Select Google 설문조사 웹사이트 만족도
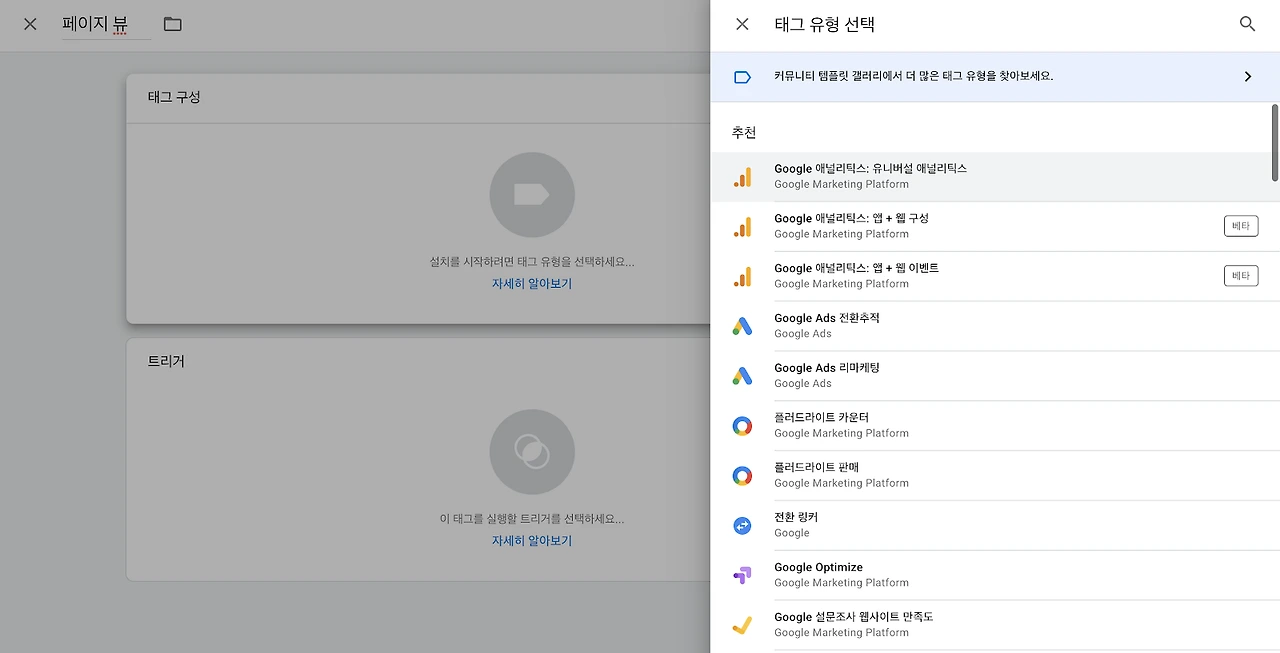The height and width of the screenshot is (653, 1280). tap(995, 625)
